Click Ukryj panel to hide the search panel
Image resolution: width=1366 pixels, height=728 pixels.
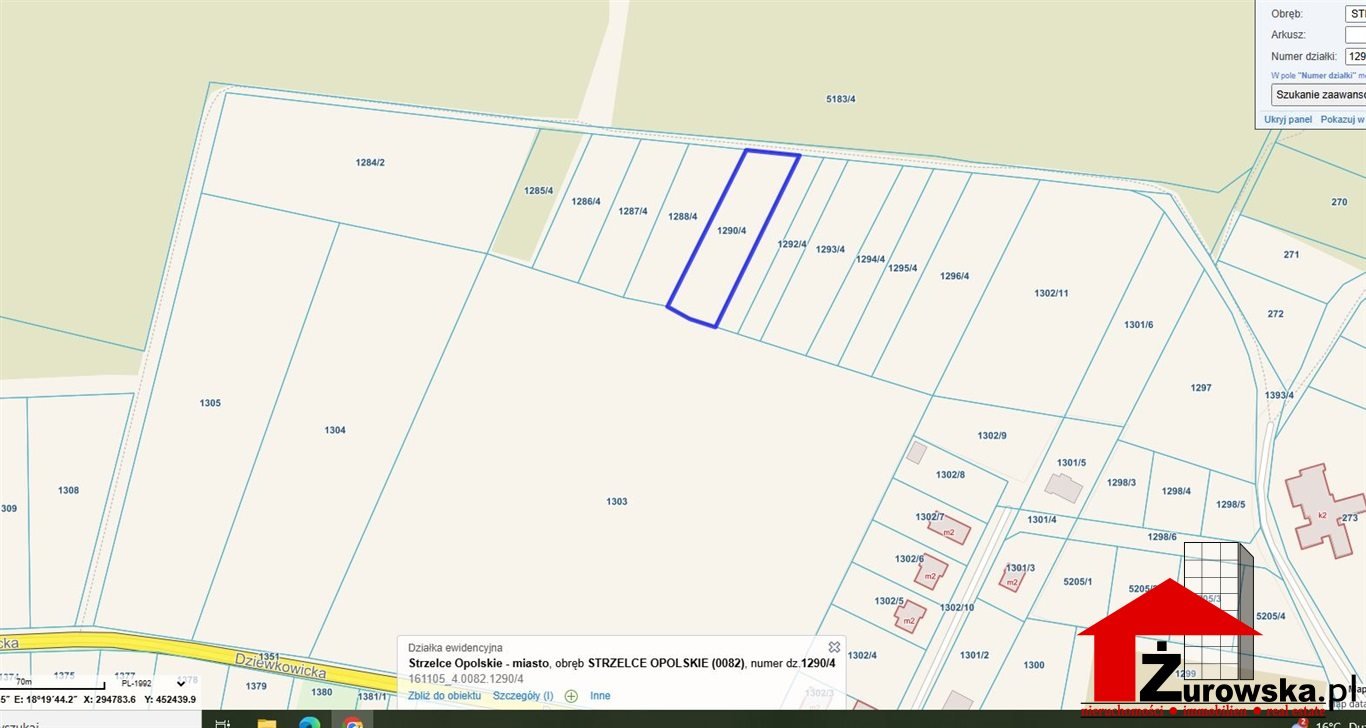(x=1288, y=118)
